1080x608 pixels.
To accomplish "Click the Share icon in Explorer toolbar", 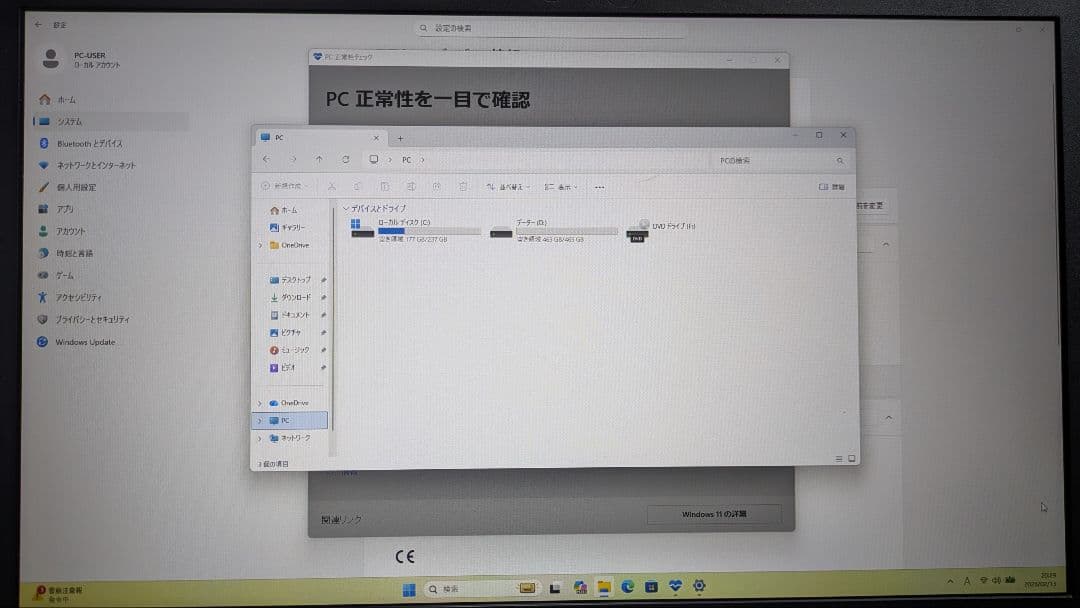I will pos(437,187).
